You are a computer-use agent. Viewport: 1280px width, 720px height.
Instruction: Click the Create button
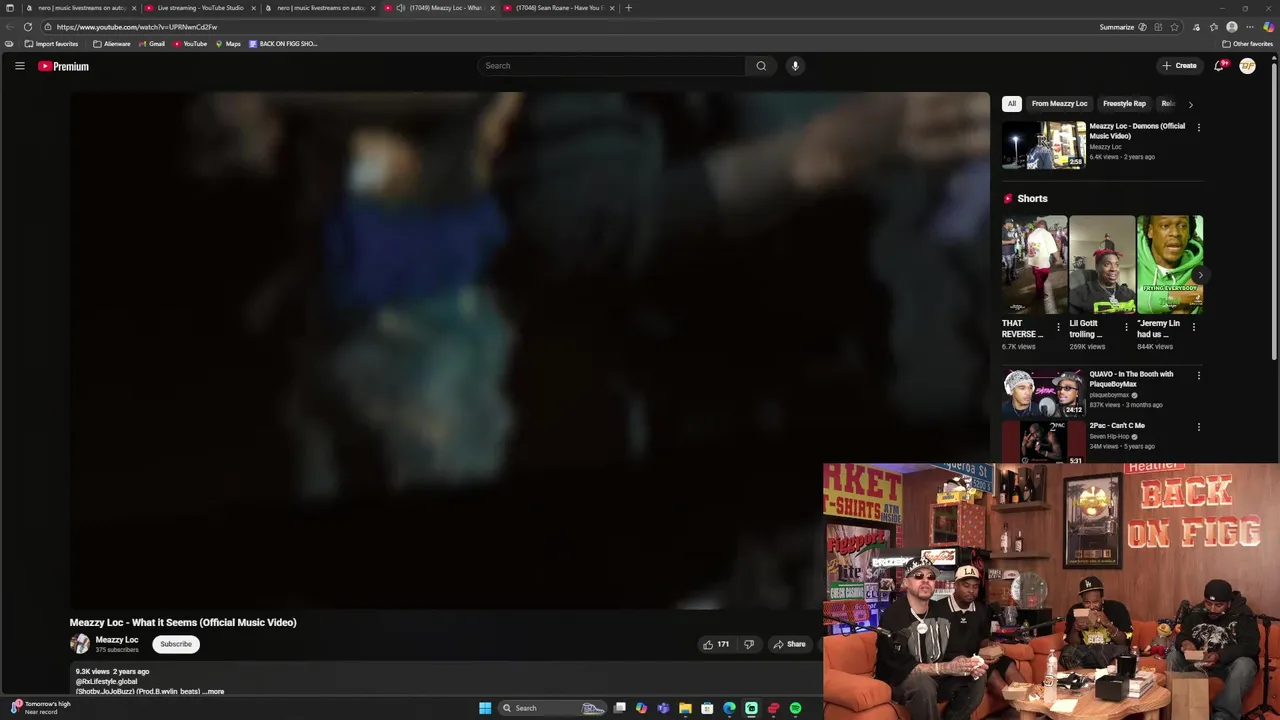[x=1179, y=66]
